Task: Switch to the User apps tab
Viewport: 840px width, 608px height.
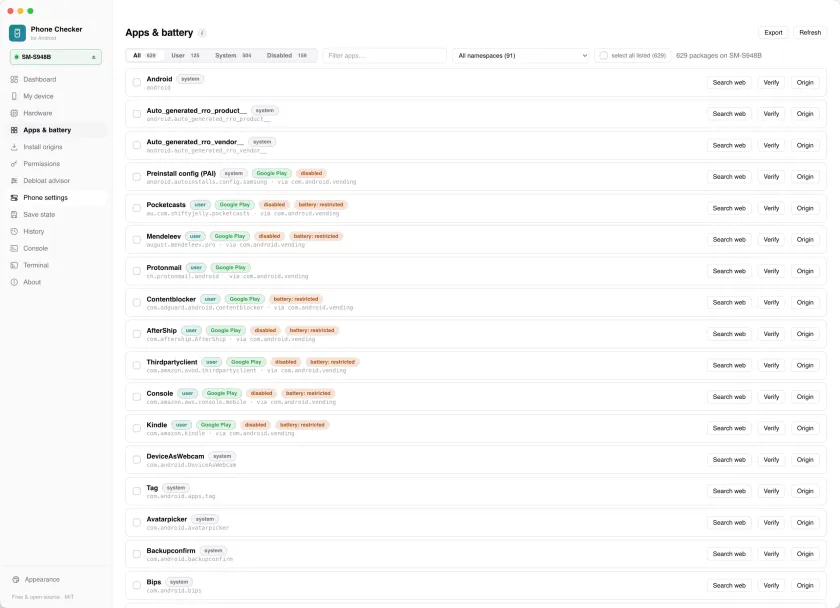Action: pos(185,56)
